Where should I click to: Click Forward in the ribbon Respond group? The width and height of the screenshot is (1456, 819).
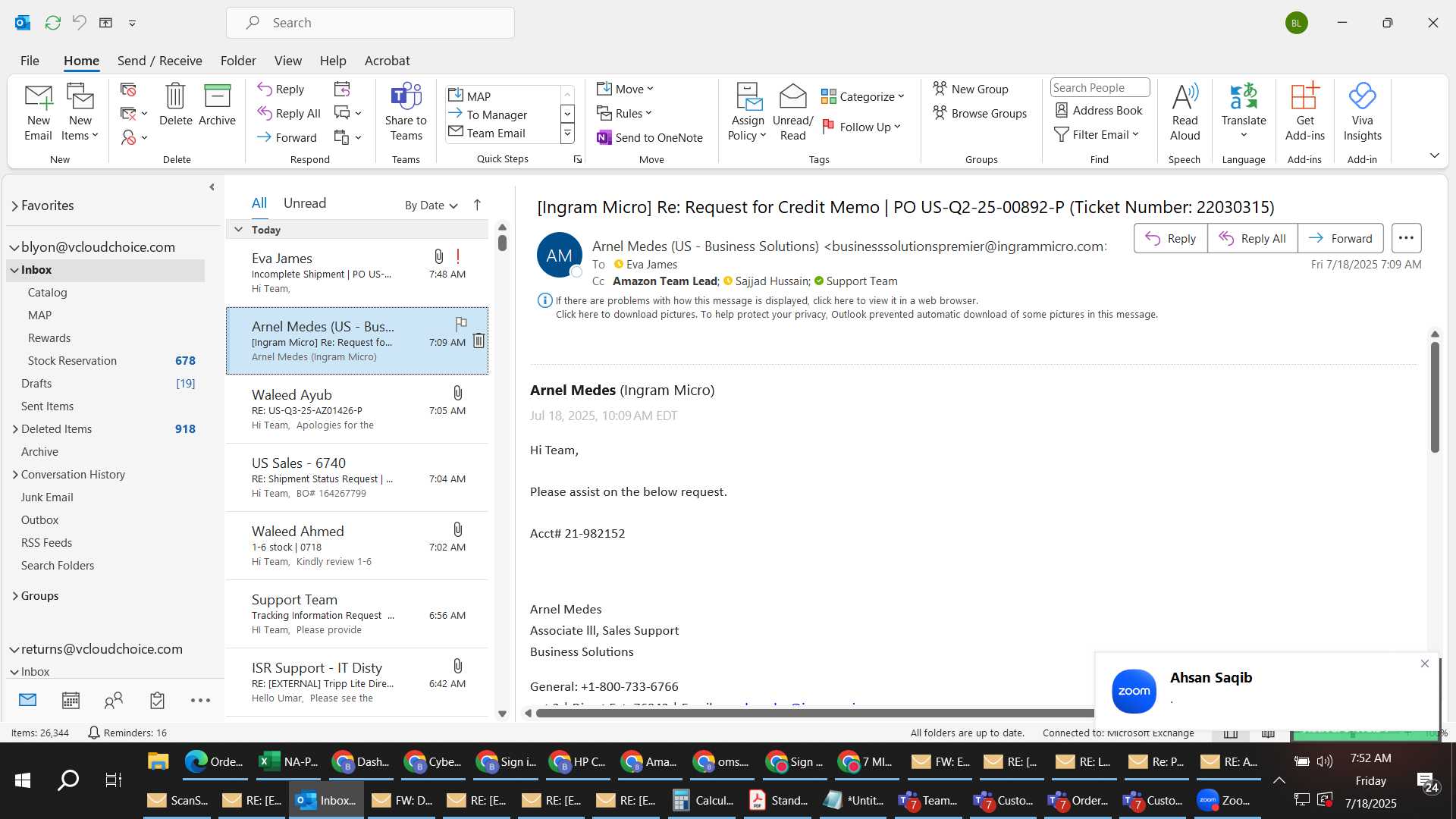(x=287, y=137)
